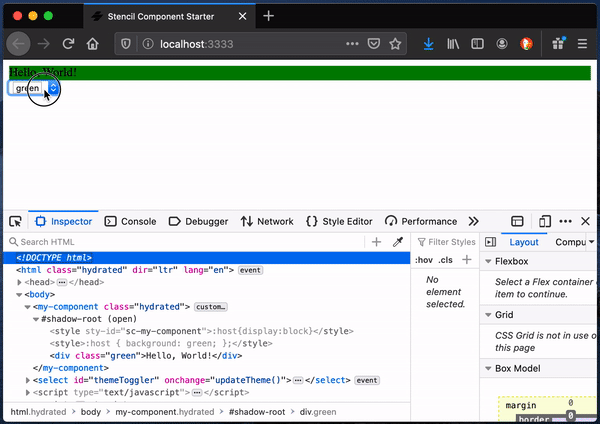Open the page actions three-dot menu

[x=352, y=44]
